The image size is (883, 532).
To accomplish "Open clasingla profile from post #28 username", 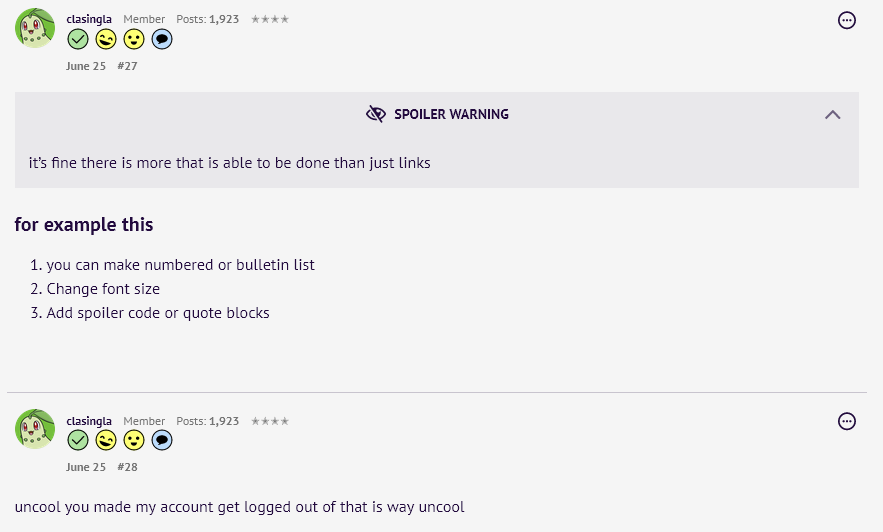I will 89,421.
